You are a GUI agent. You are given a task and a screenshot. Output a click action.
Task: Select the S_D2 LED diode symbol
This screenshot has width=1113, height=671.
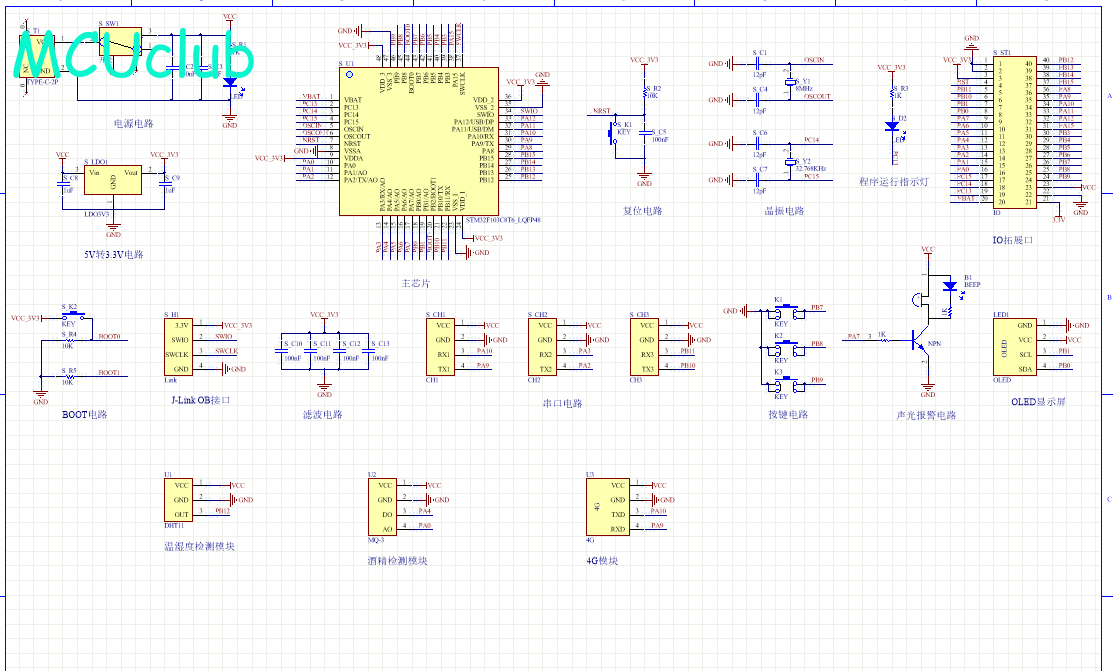click(892, 126)
